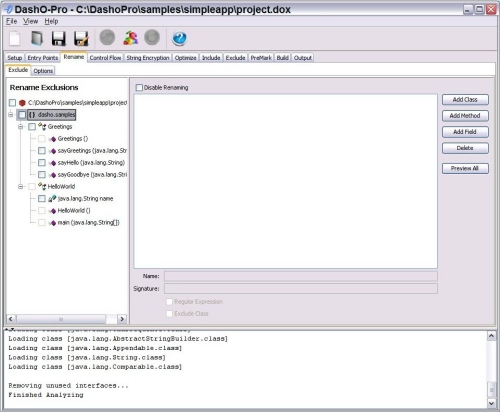
Task: Switch to the Optimize tab
Action: click(186, 58)
